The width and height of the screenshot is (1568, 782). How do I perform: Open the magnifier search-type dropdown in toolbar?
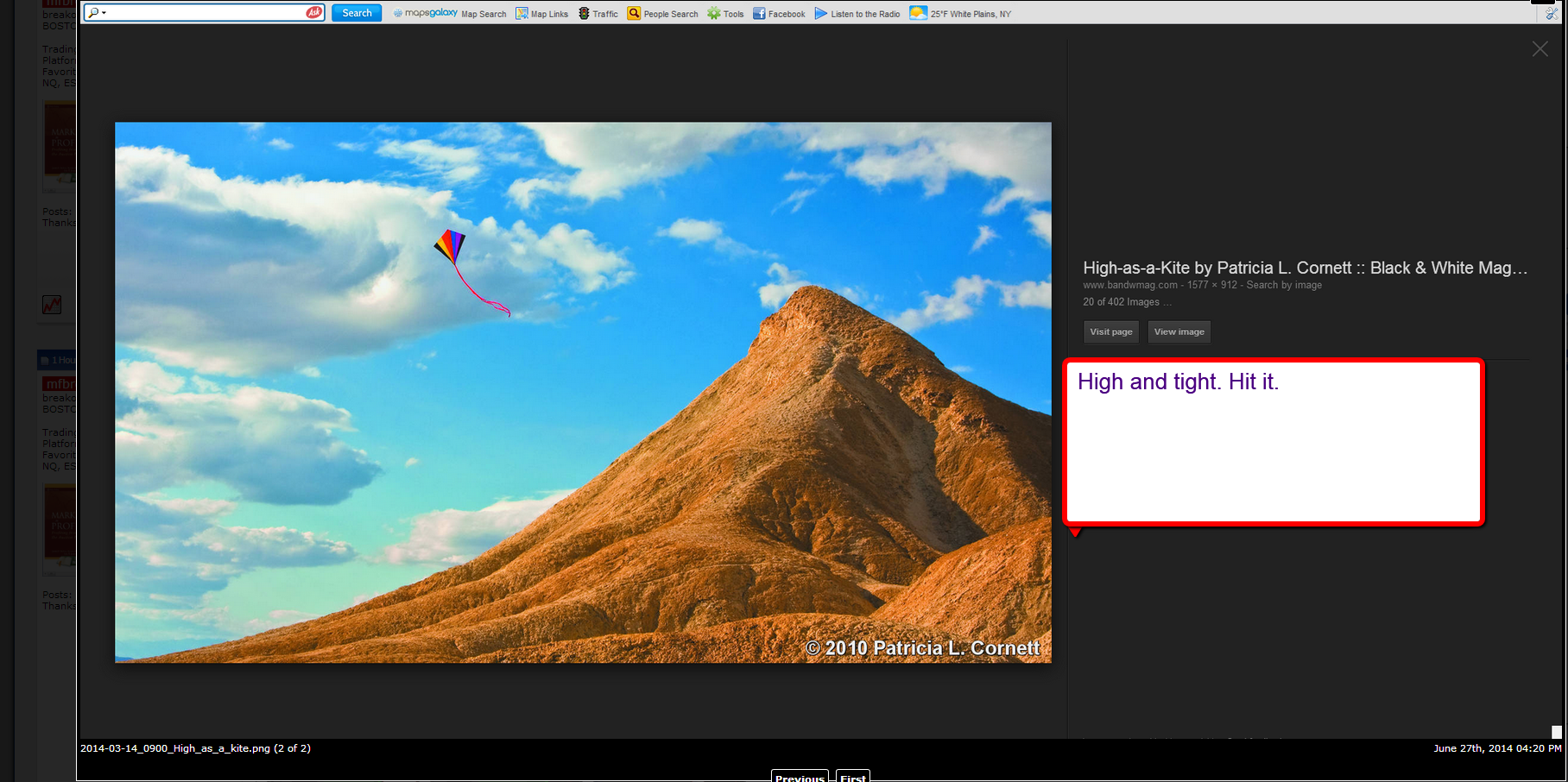coord(96,13)
